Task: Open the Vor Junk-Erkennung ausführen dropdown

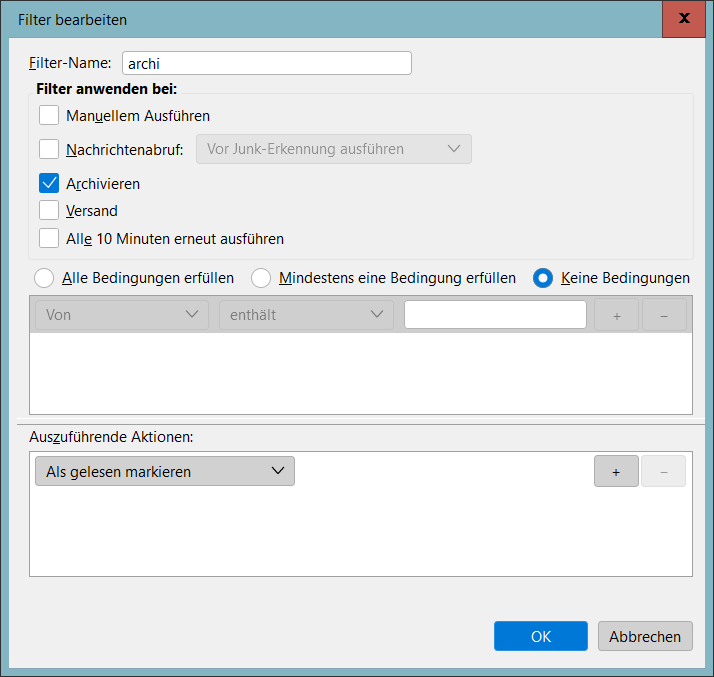Action: tap(333, 149)
